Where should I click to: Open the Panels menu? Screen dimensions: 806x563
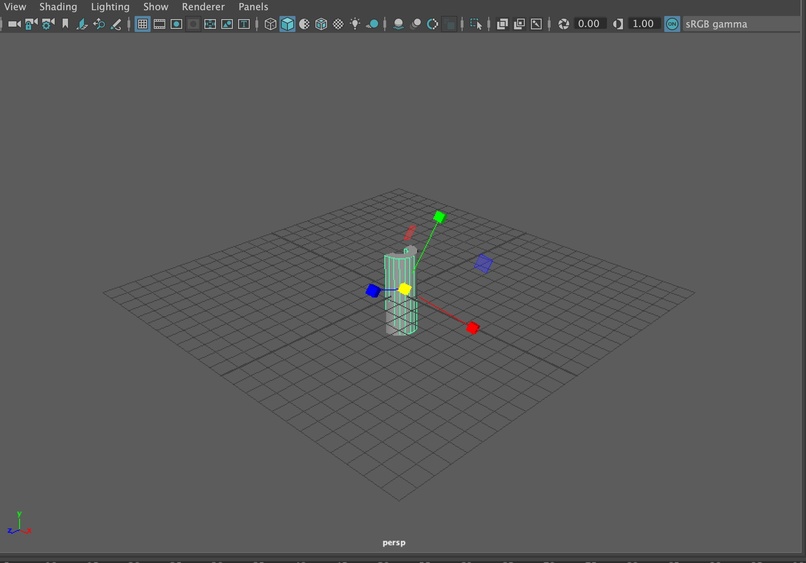point(253,7)
